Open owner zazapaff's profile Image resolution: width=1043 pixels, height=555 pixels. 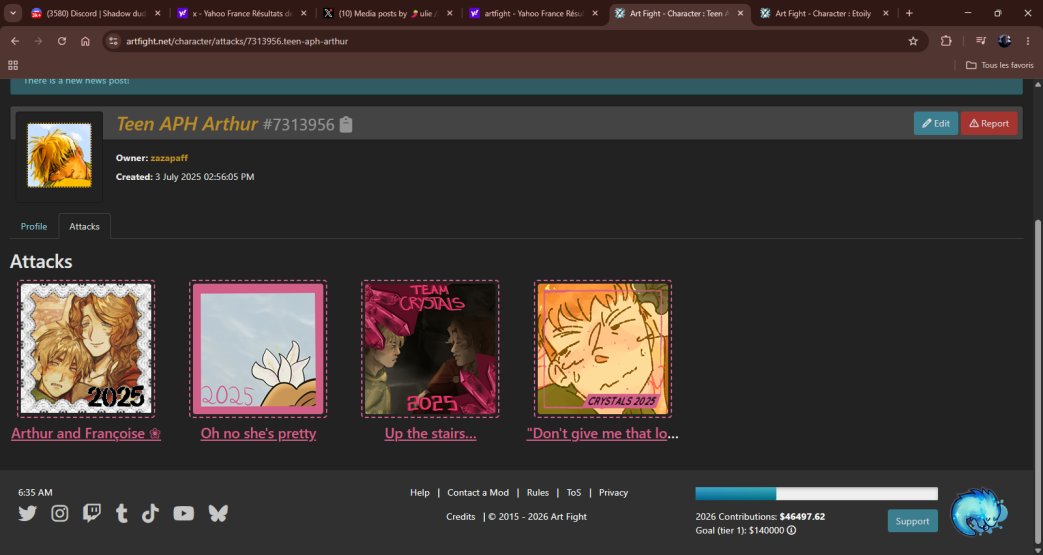[x=169, y=158]
